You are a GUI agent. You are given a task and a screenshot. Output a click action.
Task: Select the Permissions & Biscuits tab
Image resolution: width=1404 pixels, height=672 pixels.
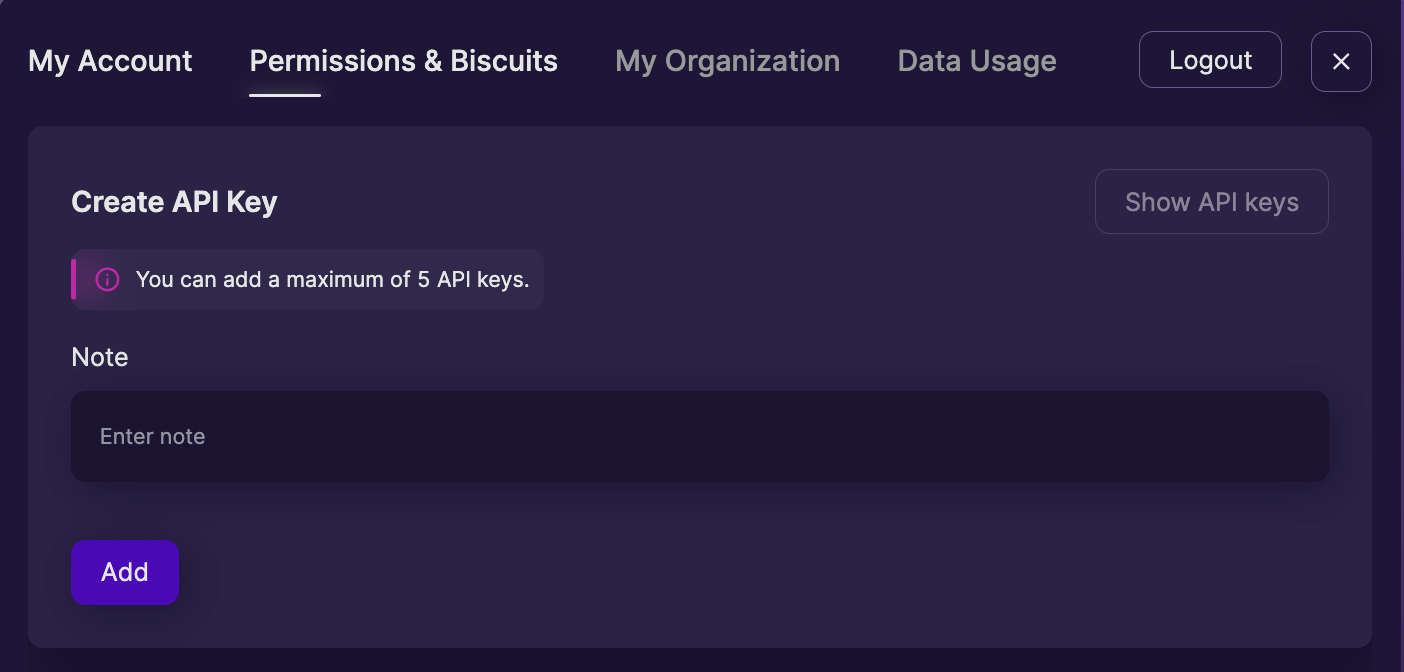[404, 61]
